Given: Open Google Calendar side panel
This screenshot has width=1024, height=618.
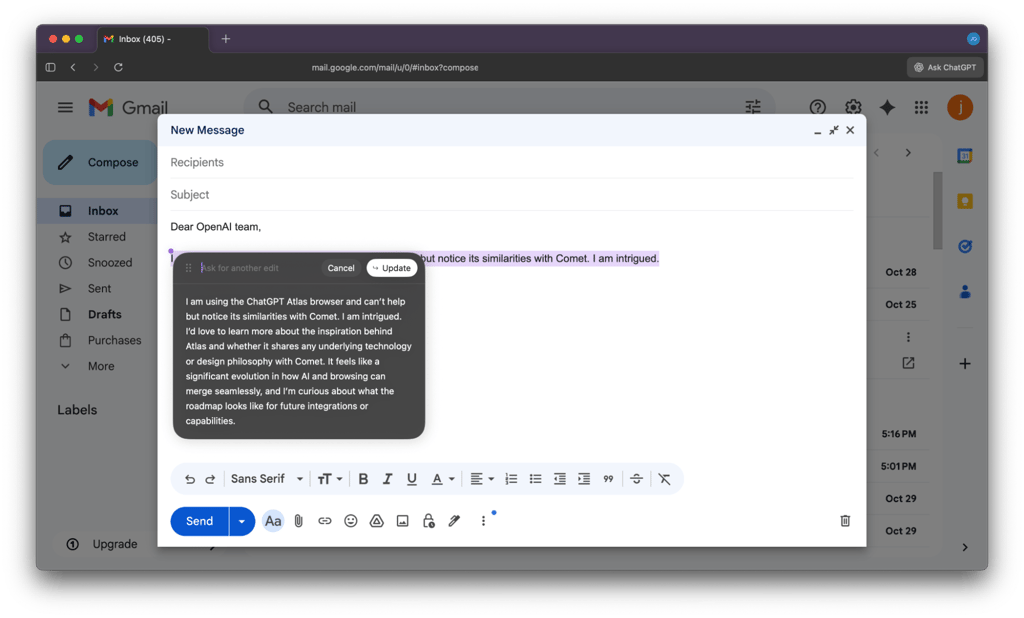Looking at the screenshot, I should pos(965,155).
